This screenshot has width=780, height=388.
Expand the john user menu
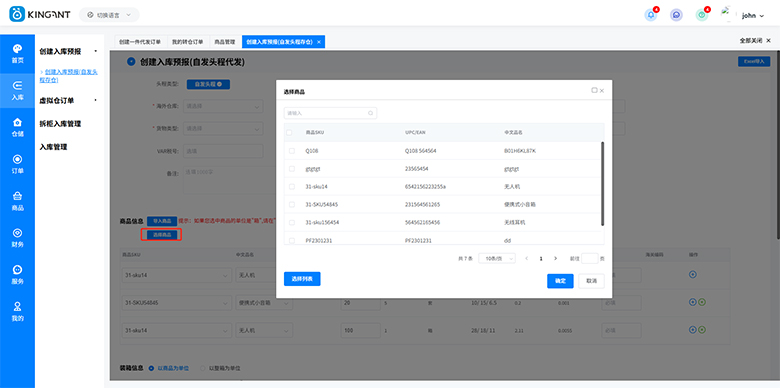[x=752, y=15]
